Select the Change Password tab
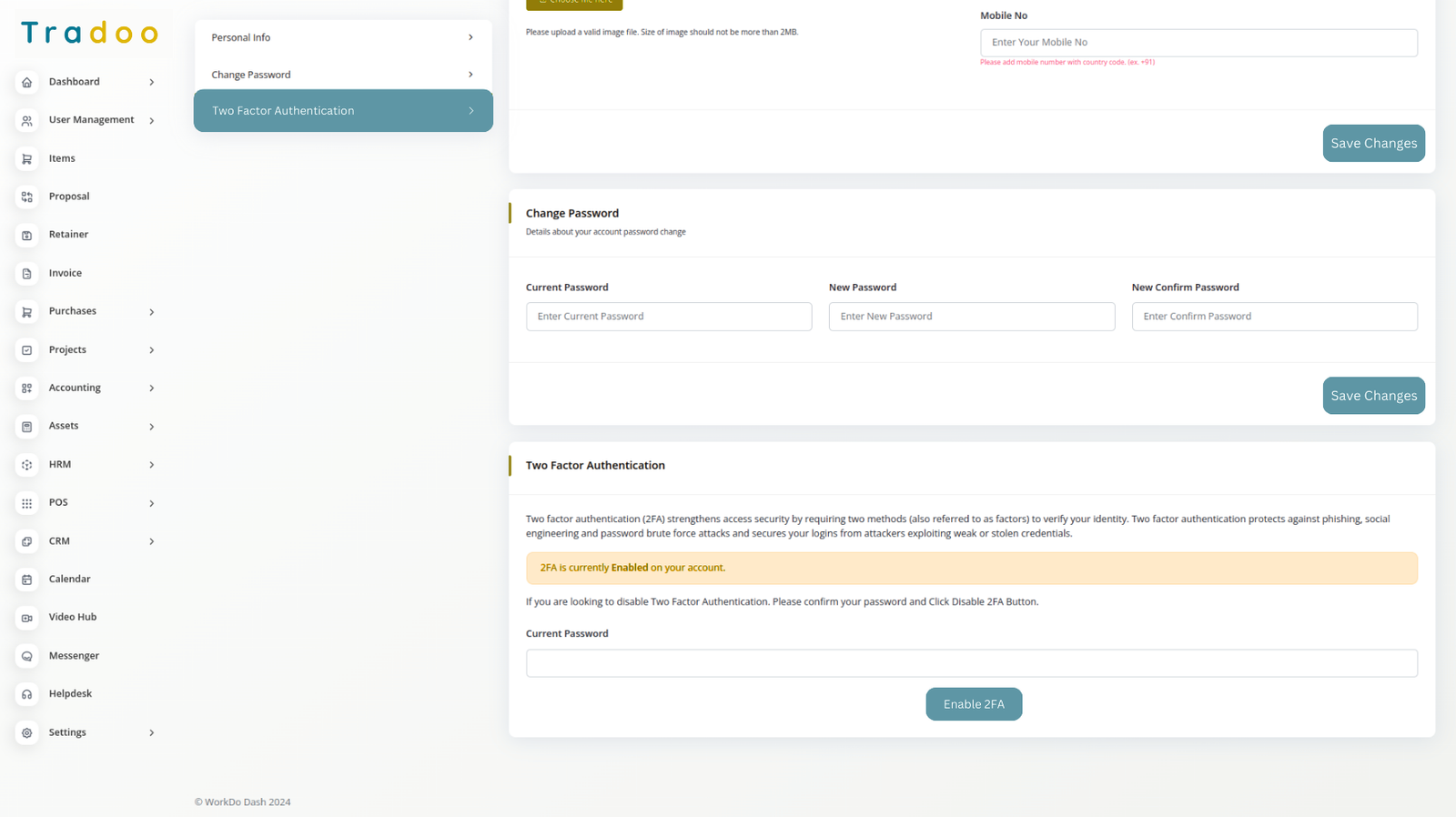Screen dimensions: 1456x817 click(343, 75)
